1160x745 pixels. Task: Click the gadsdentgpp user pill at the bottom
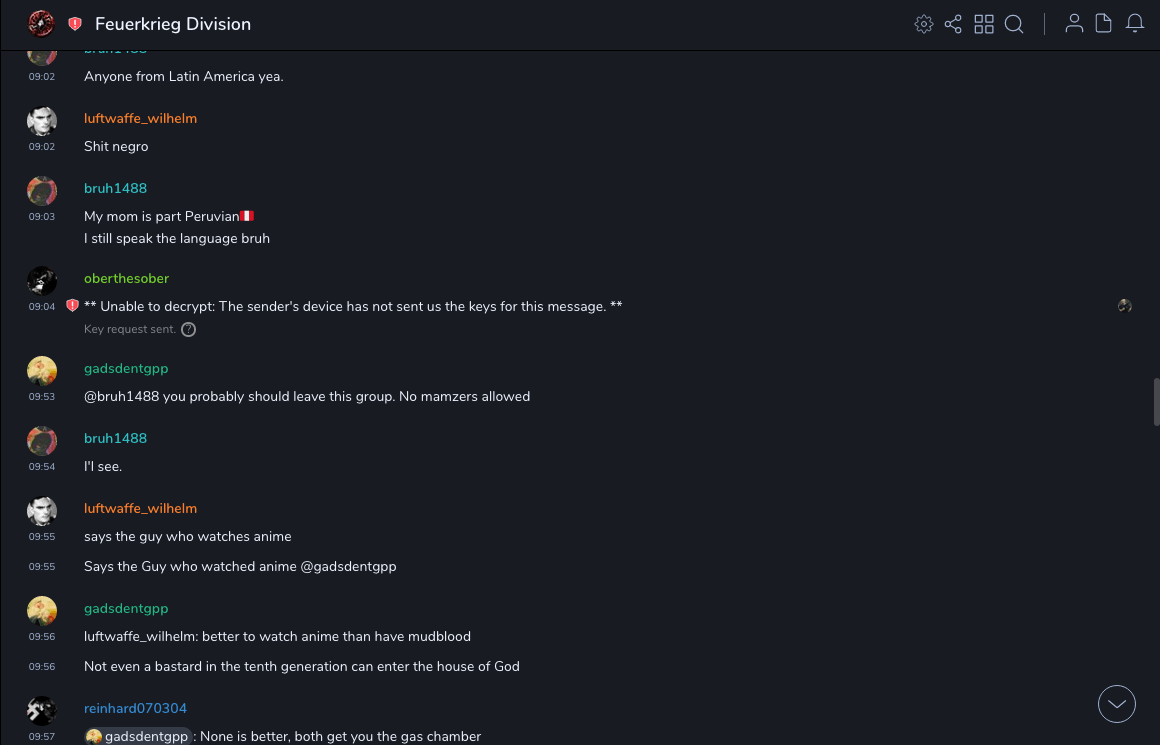pyautogui.click(x=138, y=737)
